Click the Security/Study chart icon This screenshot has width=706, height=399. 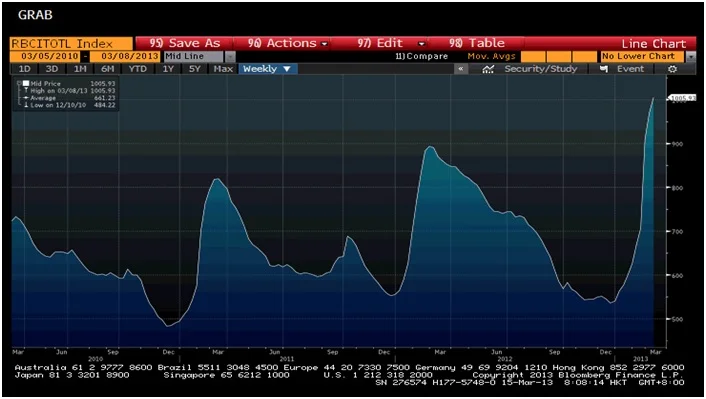(x=488, y=69)
